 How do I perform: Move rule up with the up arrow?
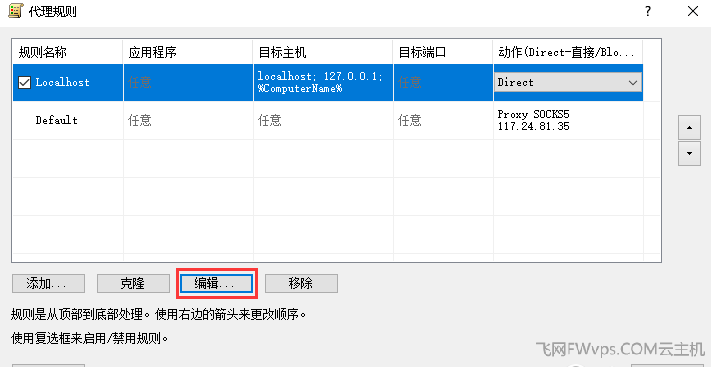(x=690, y=127)
